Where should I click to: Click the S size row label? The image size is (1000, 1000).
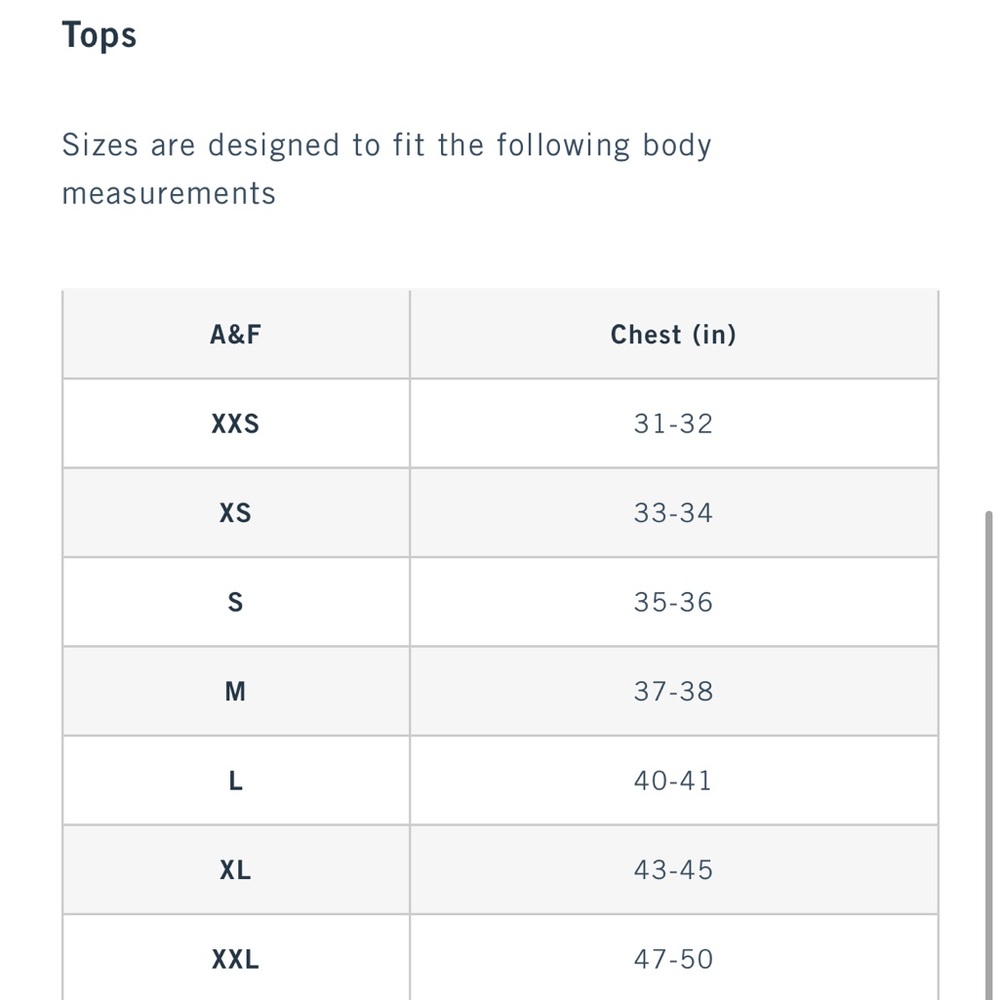pyautogui.click(x=235, y=602)
